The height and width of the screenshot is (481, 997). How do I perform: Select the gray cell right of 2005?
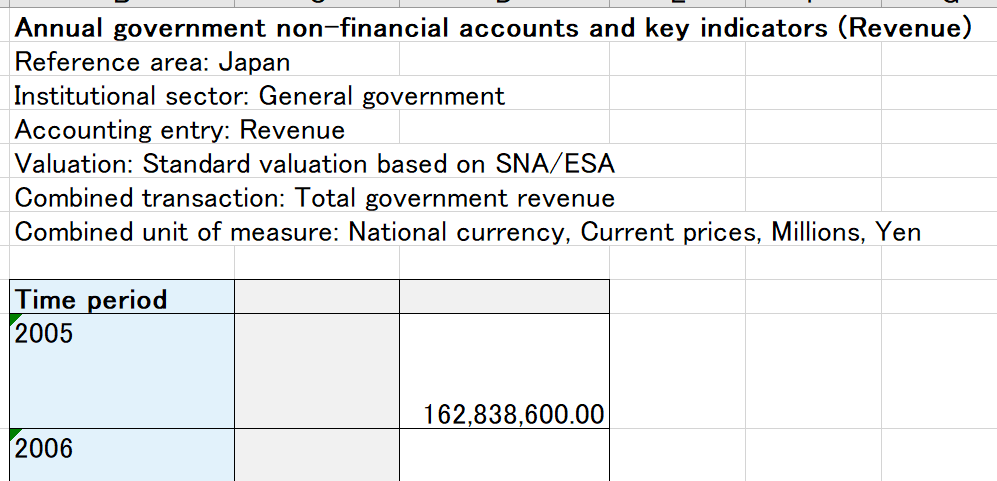coord(316,371)
